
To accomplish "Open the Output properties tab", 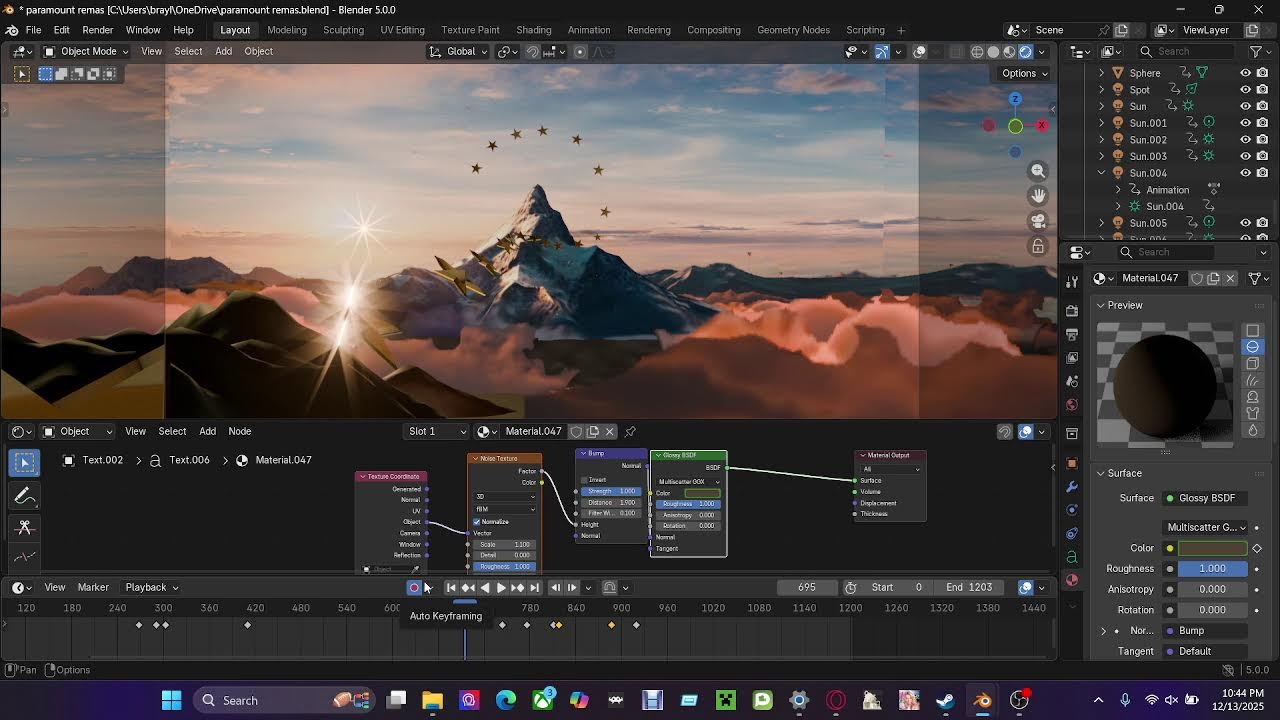I will pyautogui.click(x=1072, y=334).
